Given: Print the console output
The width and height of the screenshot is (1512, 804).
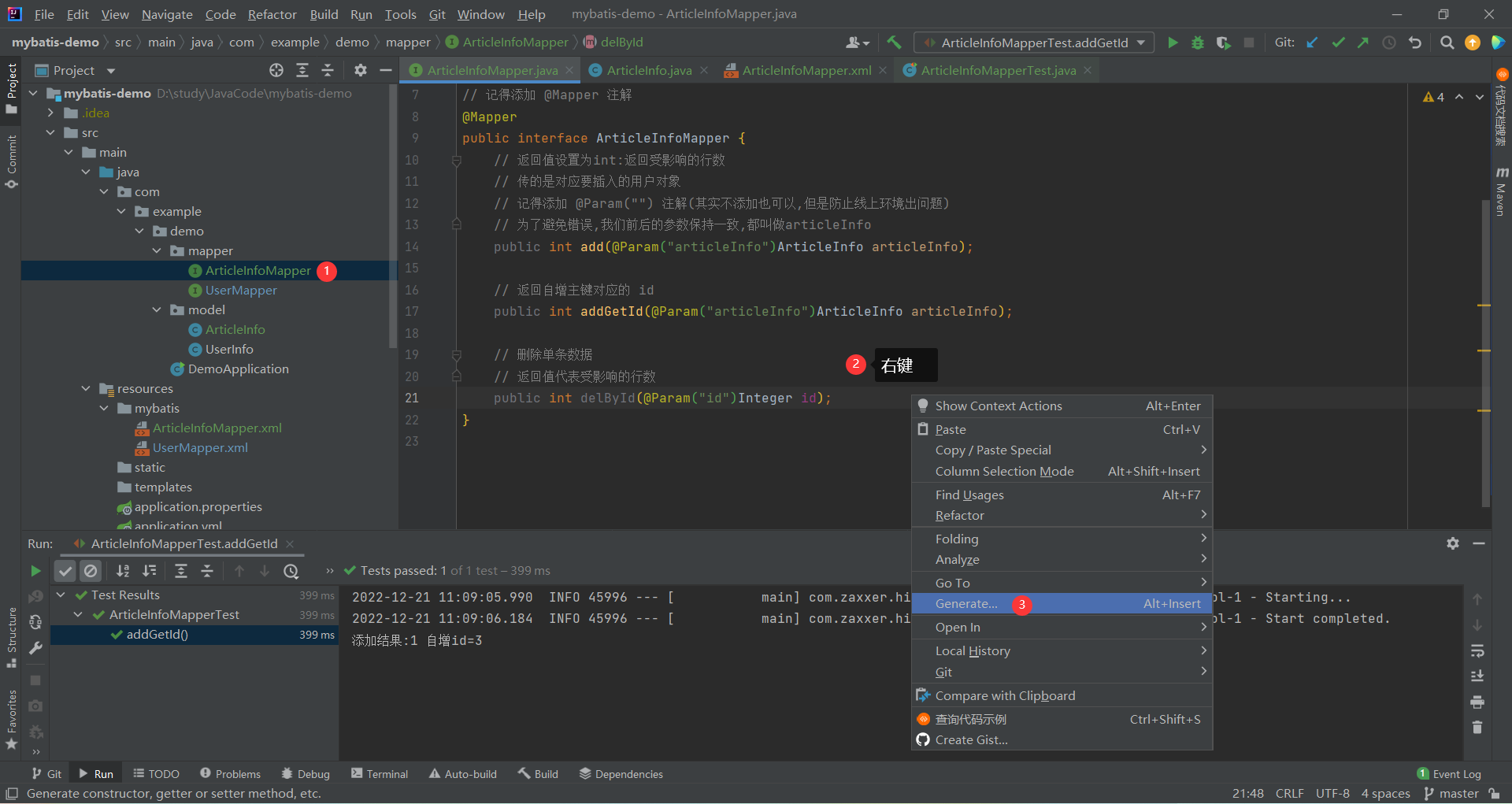Looking at the screenshot, I should pos(1477,702).
